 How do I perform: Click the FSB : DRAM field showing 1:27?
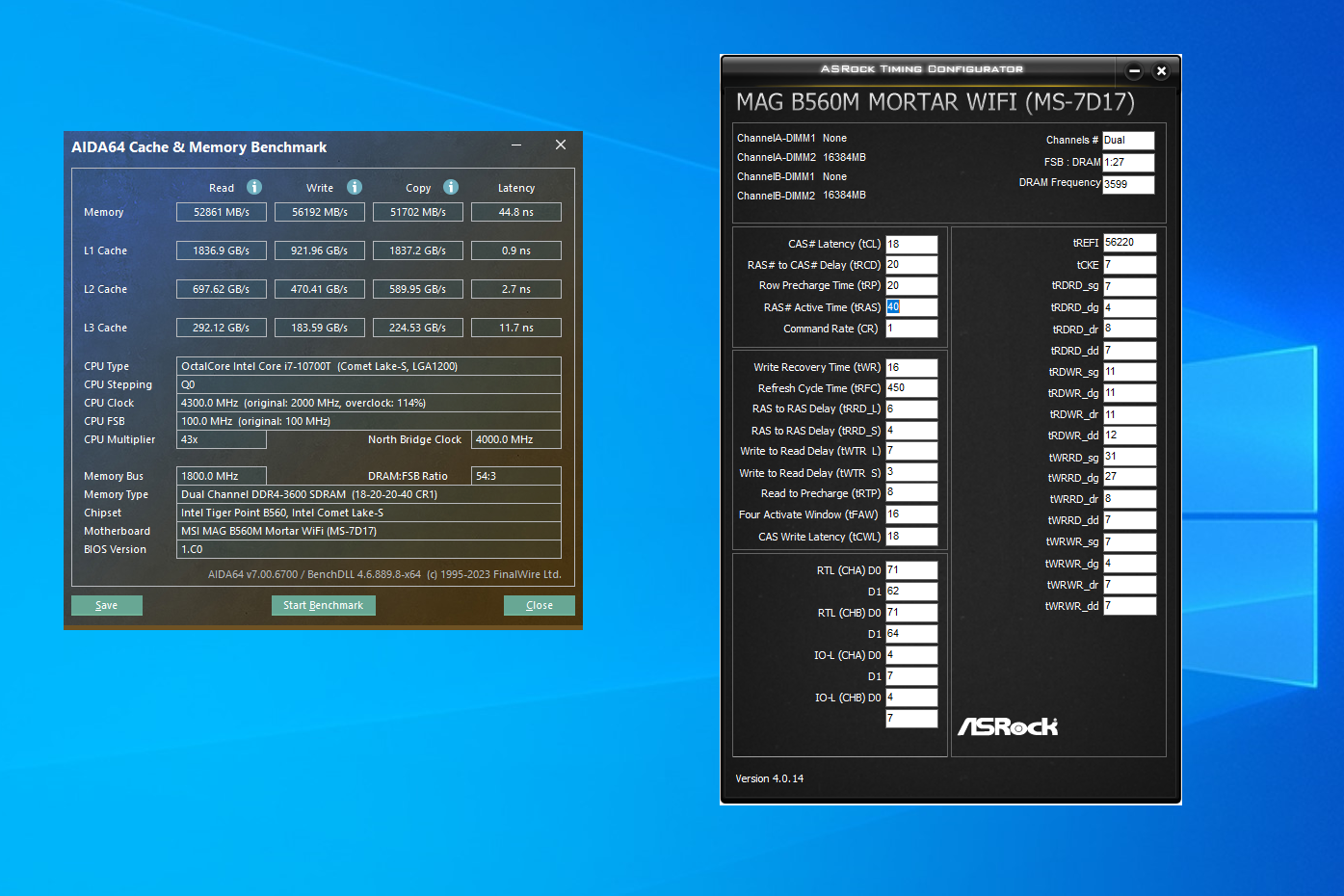[x=1128, y=163]
